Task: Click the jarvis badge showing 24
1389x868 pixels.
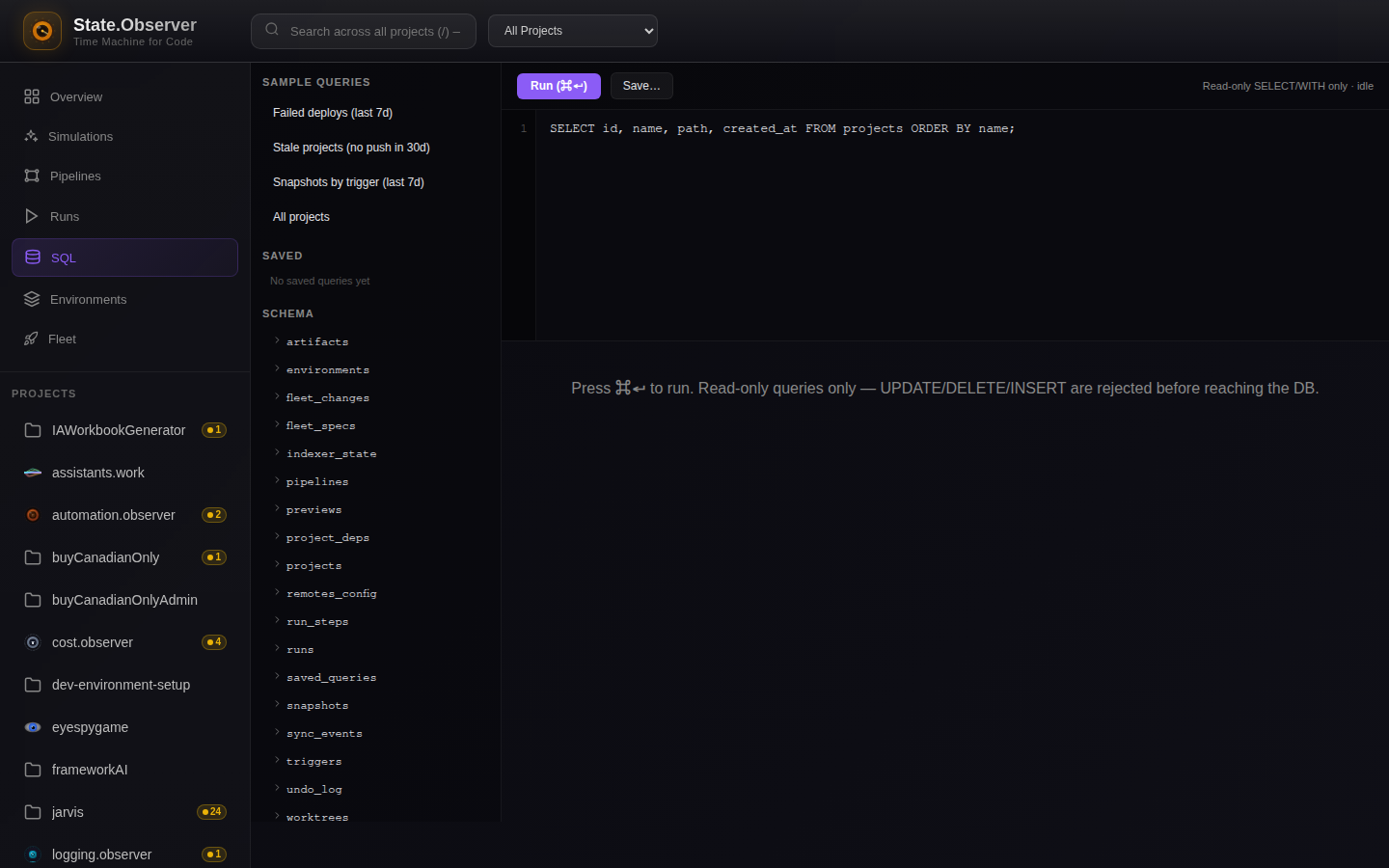Action: pyautogui.click(x=212, y=812)
